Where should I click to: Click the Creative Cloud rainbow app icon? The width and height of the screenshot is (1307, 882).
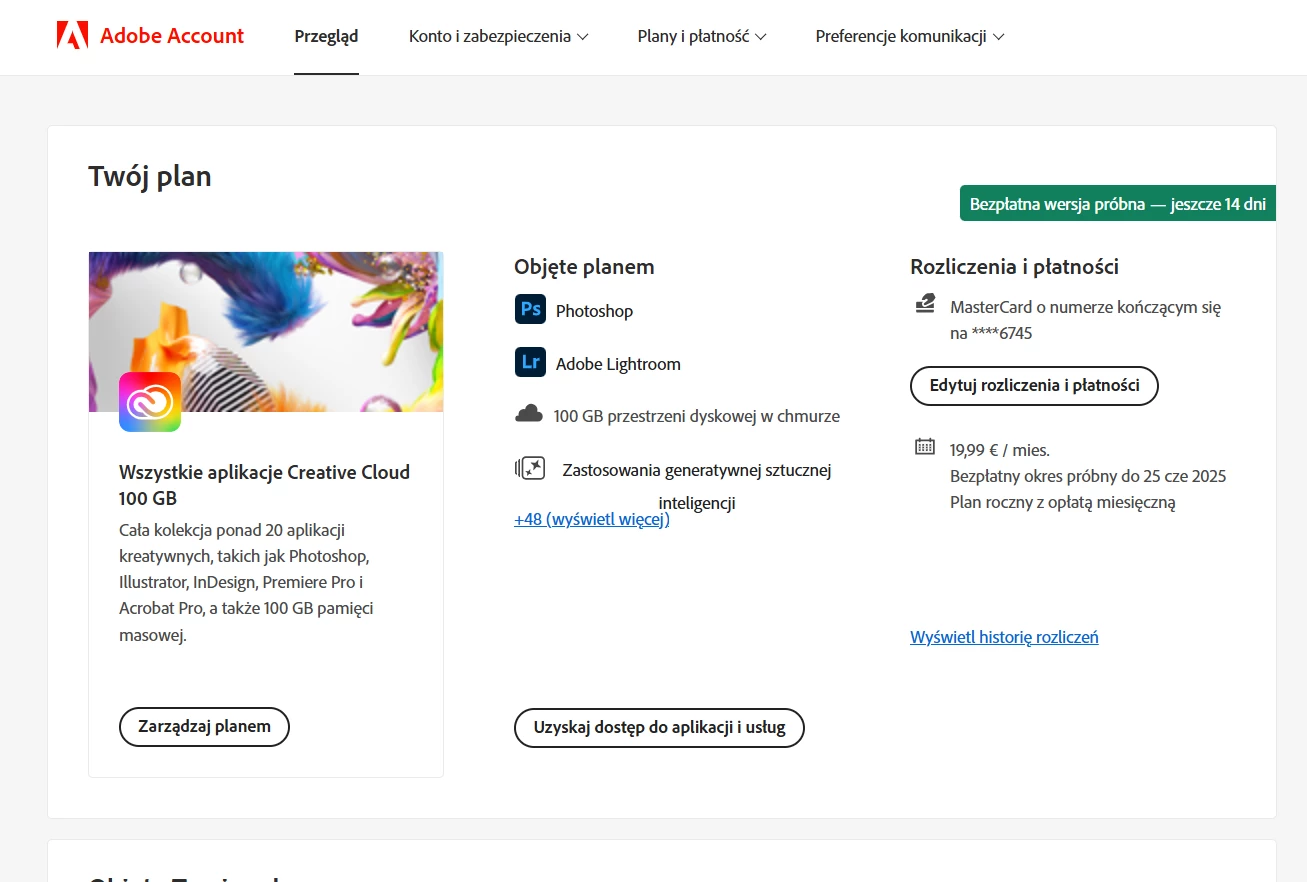[150, 402]
